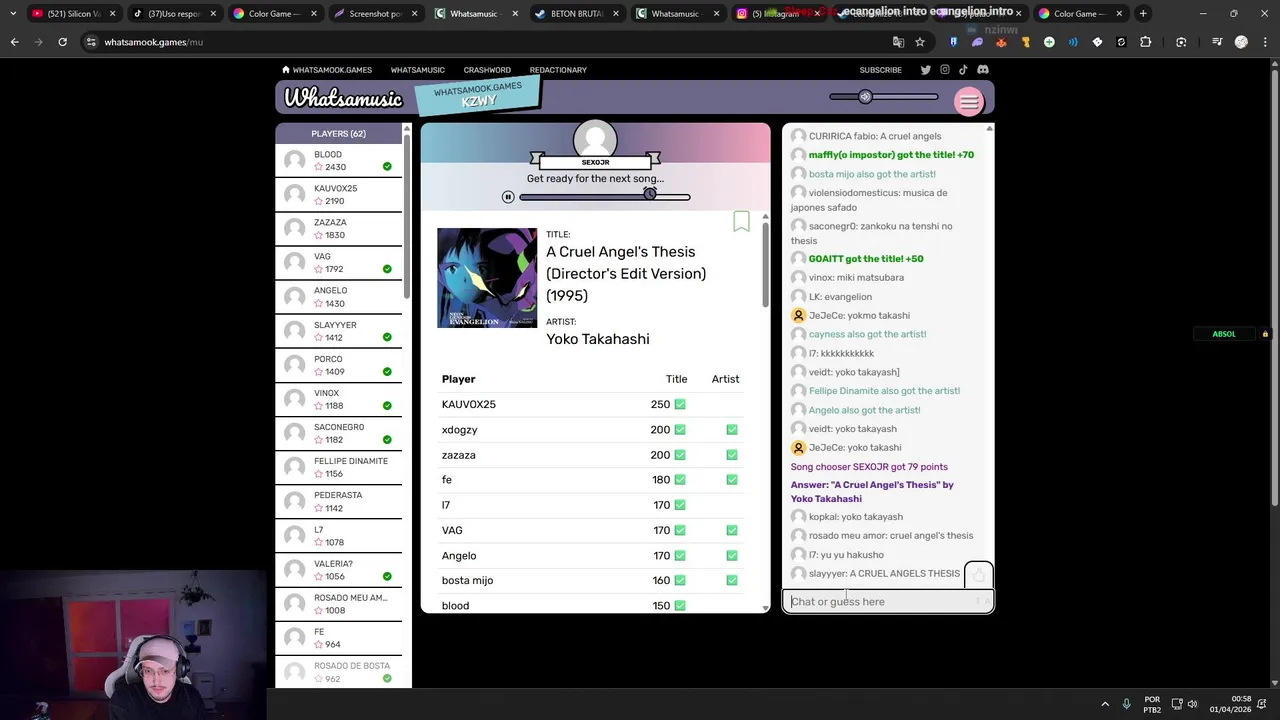1280x720 pixels.
Task: Pause the song with the pause button
Action: [x=508, y=197]
